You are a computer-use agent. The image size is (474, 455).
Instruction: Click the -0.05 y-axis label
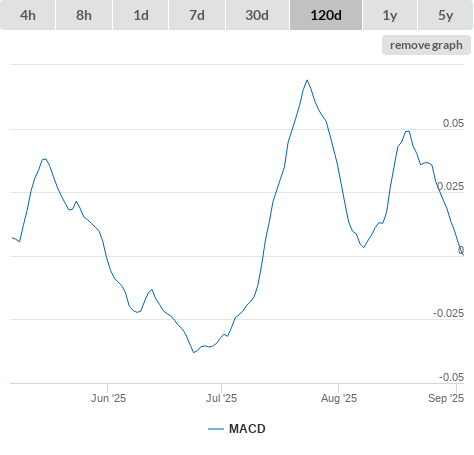tap(451, 377)
